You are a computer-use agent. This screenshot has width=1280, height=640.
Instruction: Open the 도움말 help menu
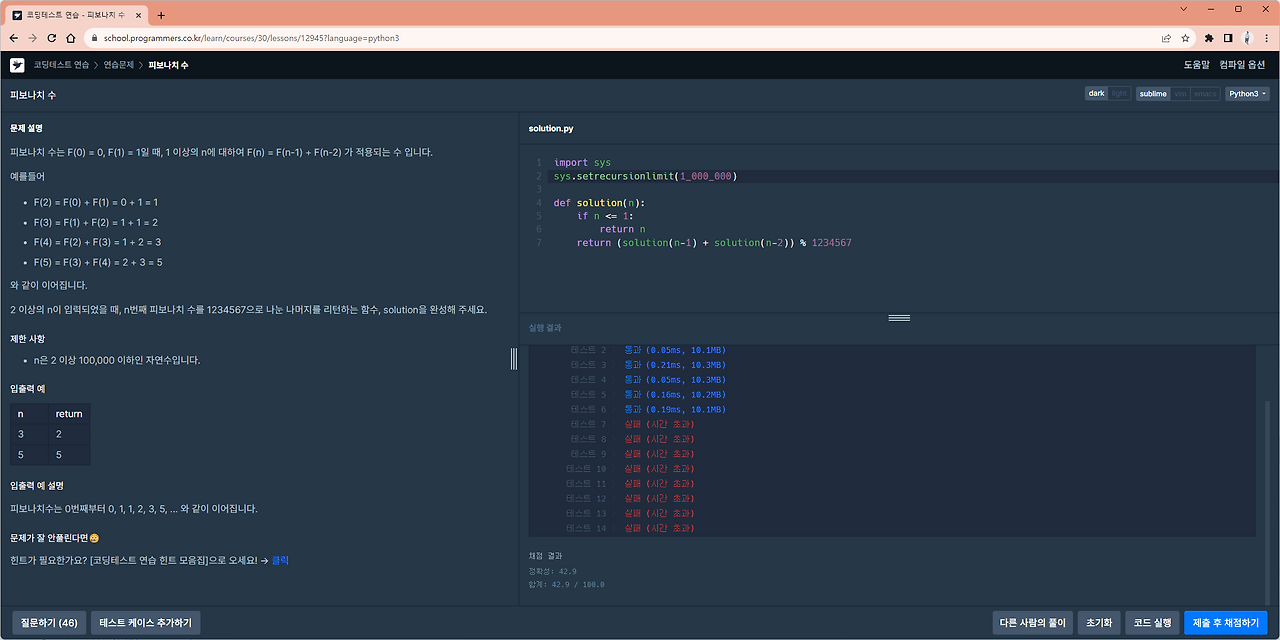click(x=1197, y=65)
